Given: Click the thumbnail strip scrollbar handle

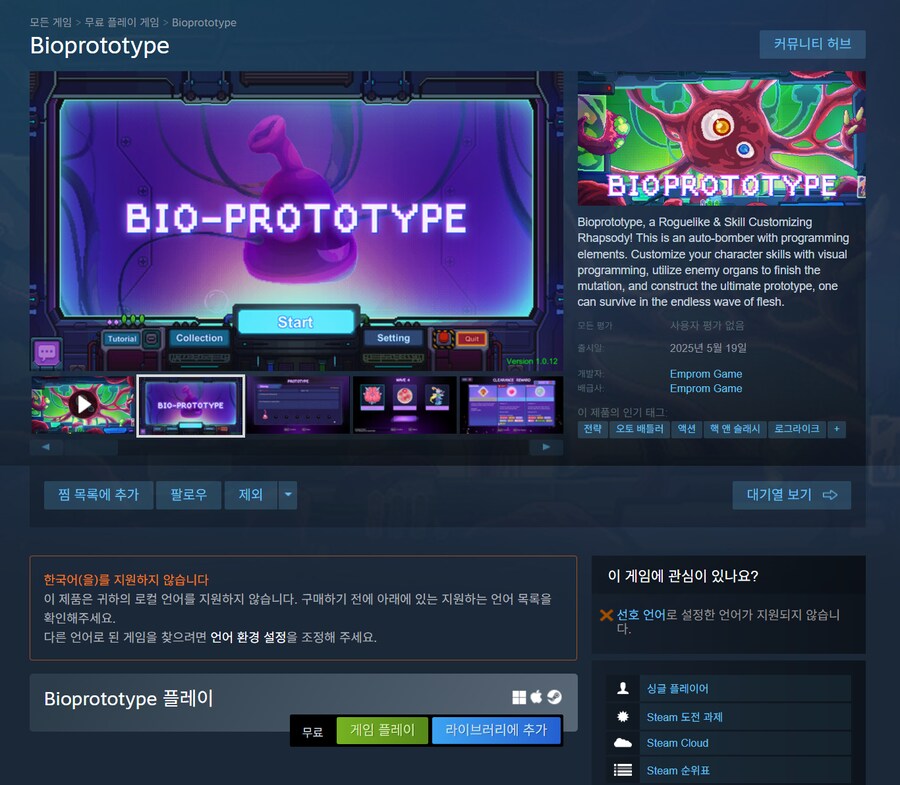Looking at the screenshot, I should 91,447.
